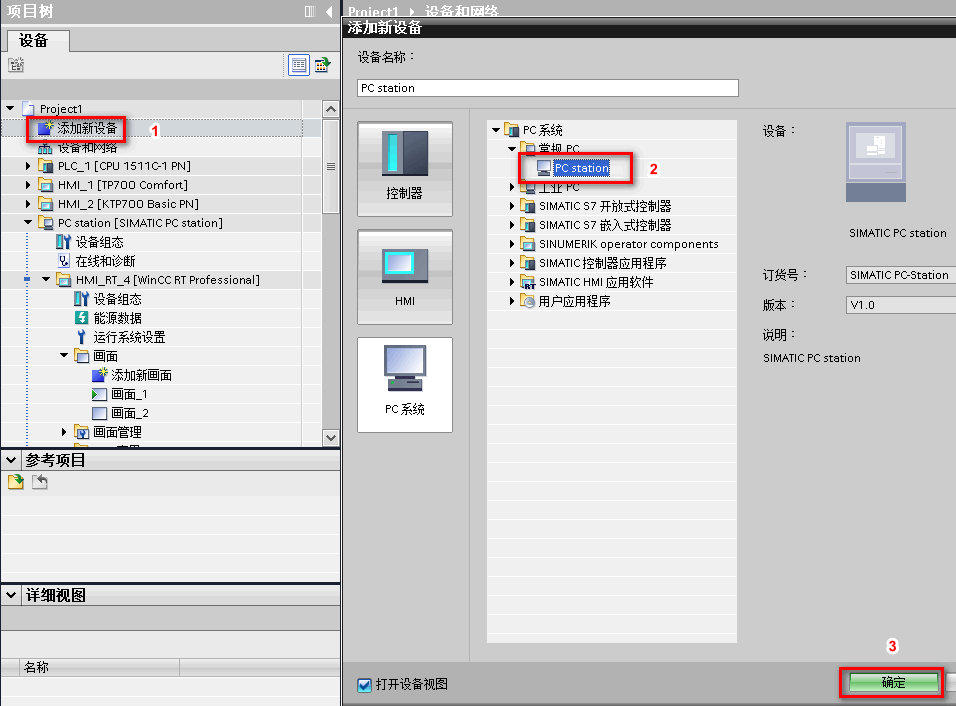Image resolution: width=956 pixels, height=706 pixels.
Task: Select the 运行系统设置 tree row
Action: pyautogui.click(x=129, y=337)
